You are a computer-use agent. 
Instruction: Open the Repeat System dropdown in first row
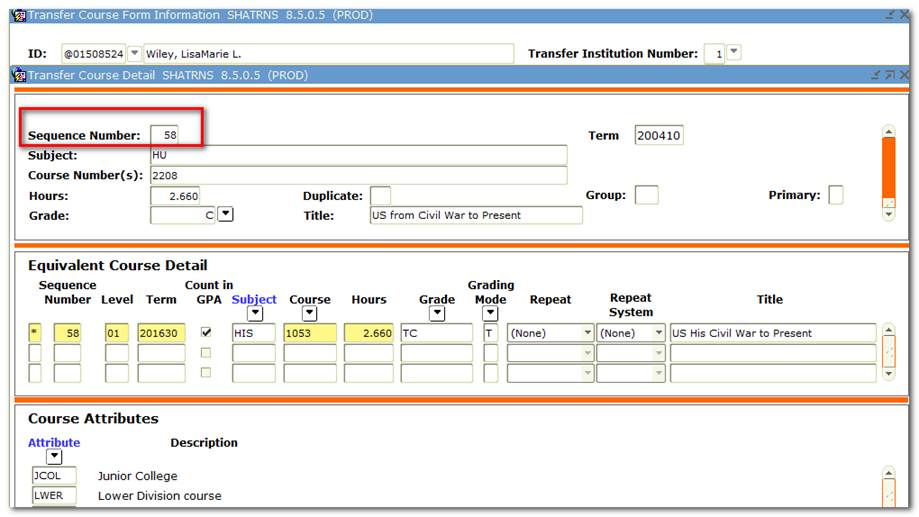658,333
